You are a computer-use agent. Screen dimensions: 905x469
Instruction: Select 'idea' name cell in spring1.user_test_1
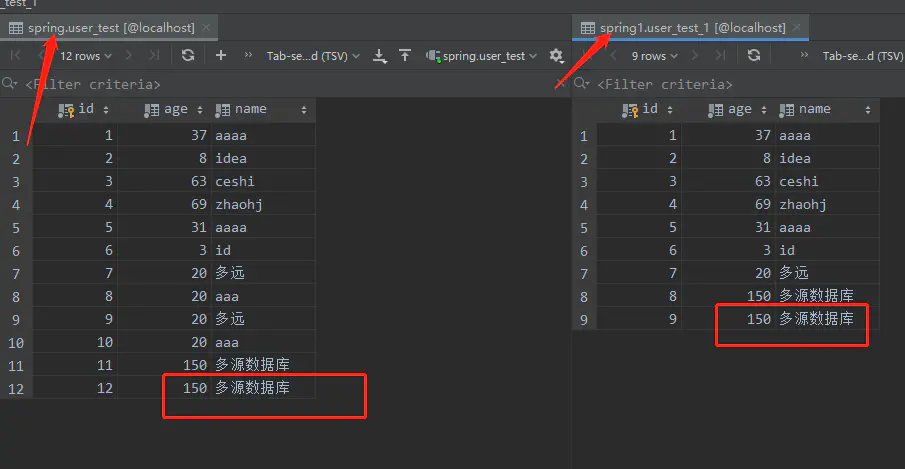827,158
